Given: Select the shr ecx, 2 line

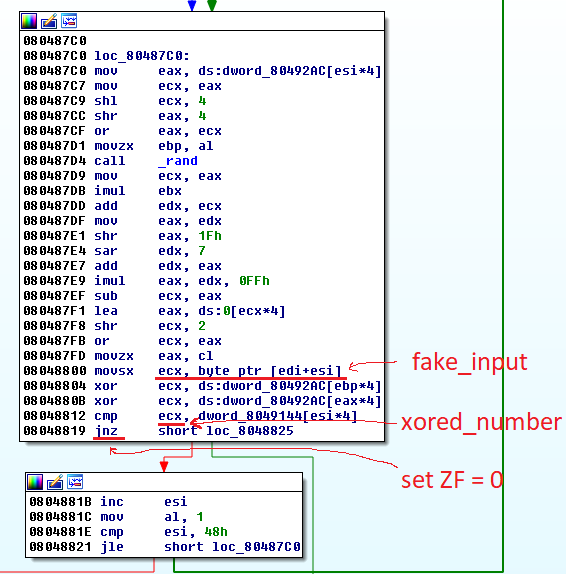Looking at the screenshot, I should tap(115, 326).
